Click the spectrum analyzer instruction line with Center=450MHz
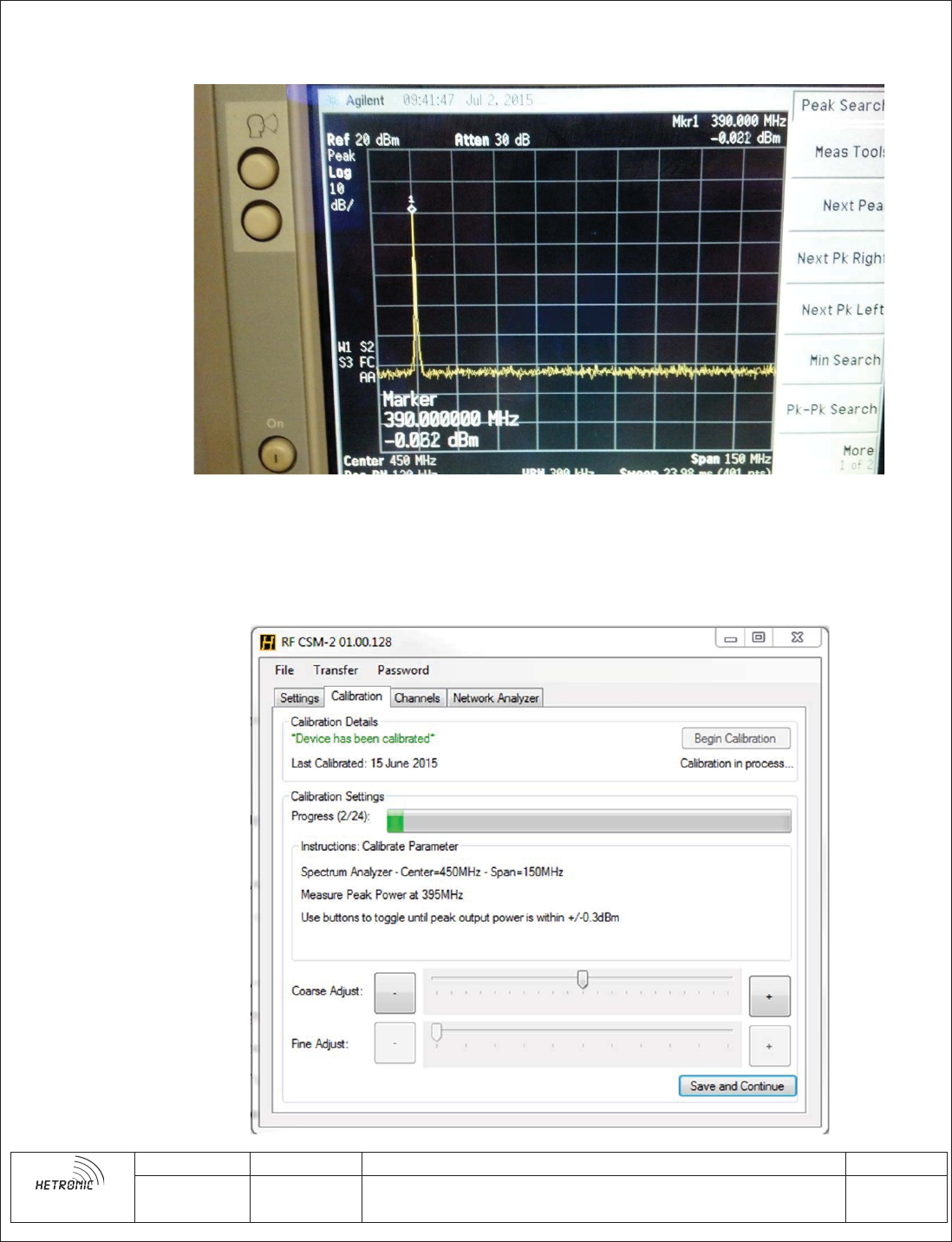Image resolution: width=952 pixels, height=1242 pixels. pos(432,873)
